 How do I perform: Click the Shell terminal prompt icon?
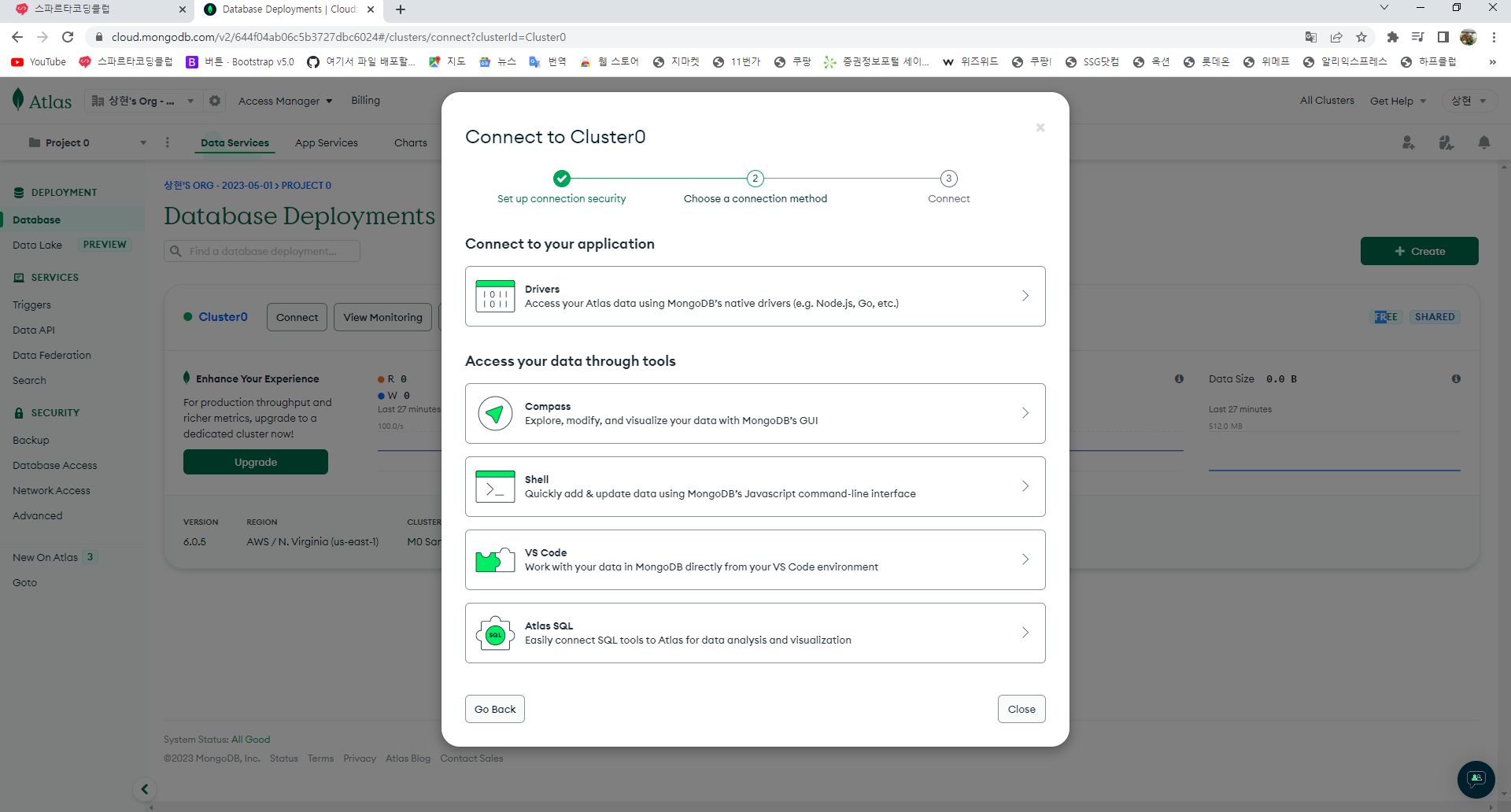(x=495, y=486)
